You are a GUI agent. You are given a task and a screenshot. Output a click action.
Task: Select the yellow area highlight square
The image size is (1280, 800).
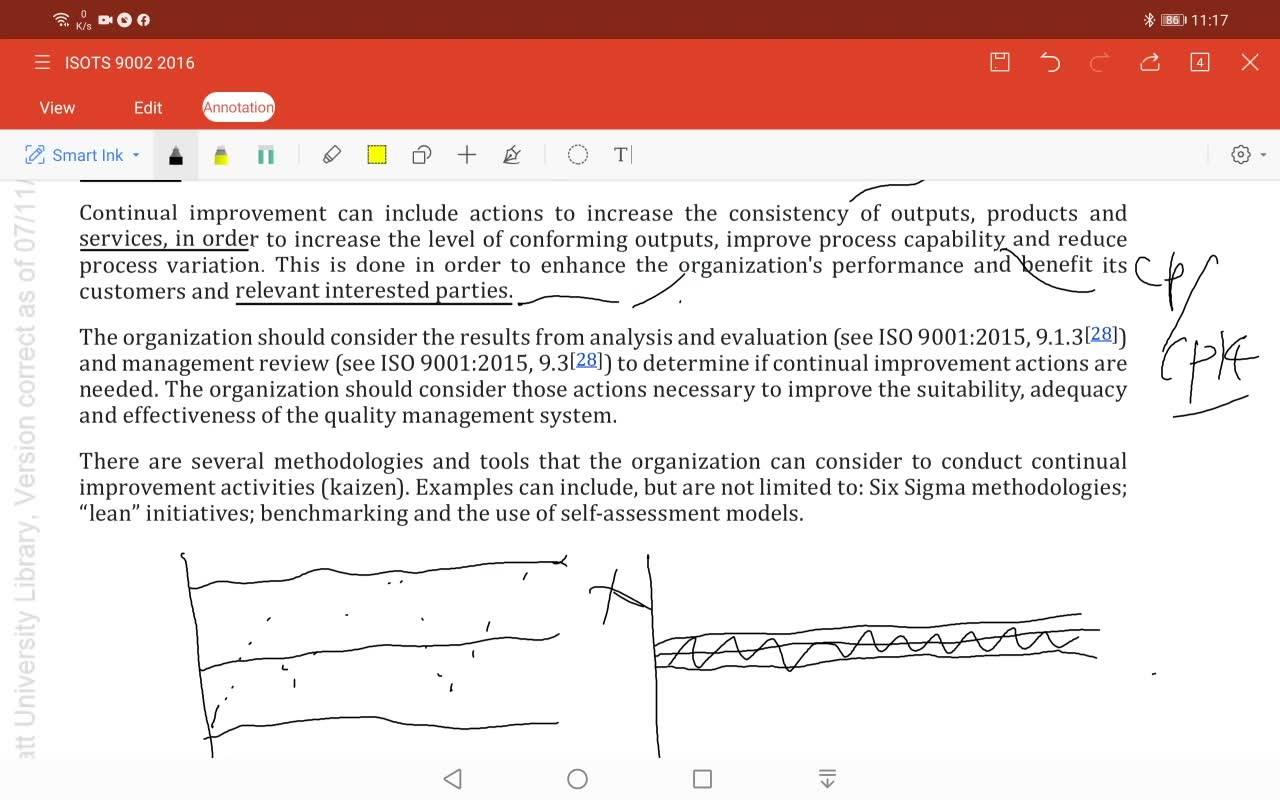(377, 155)
